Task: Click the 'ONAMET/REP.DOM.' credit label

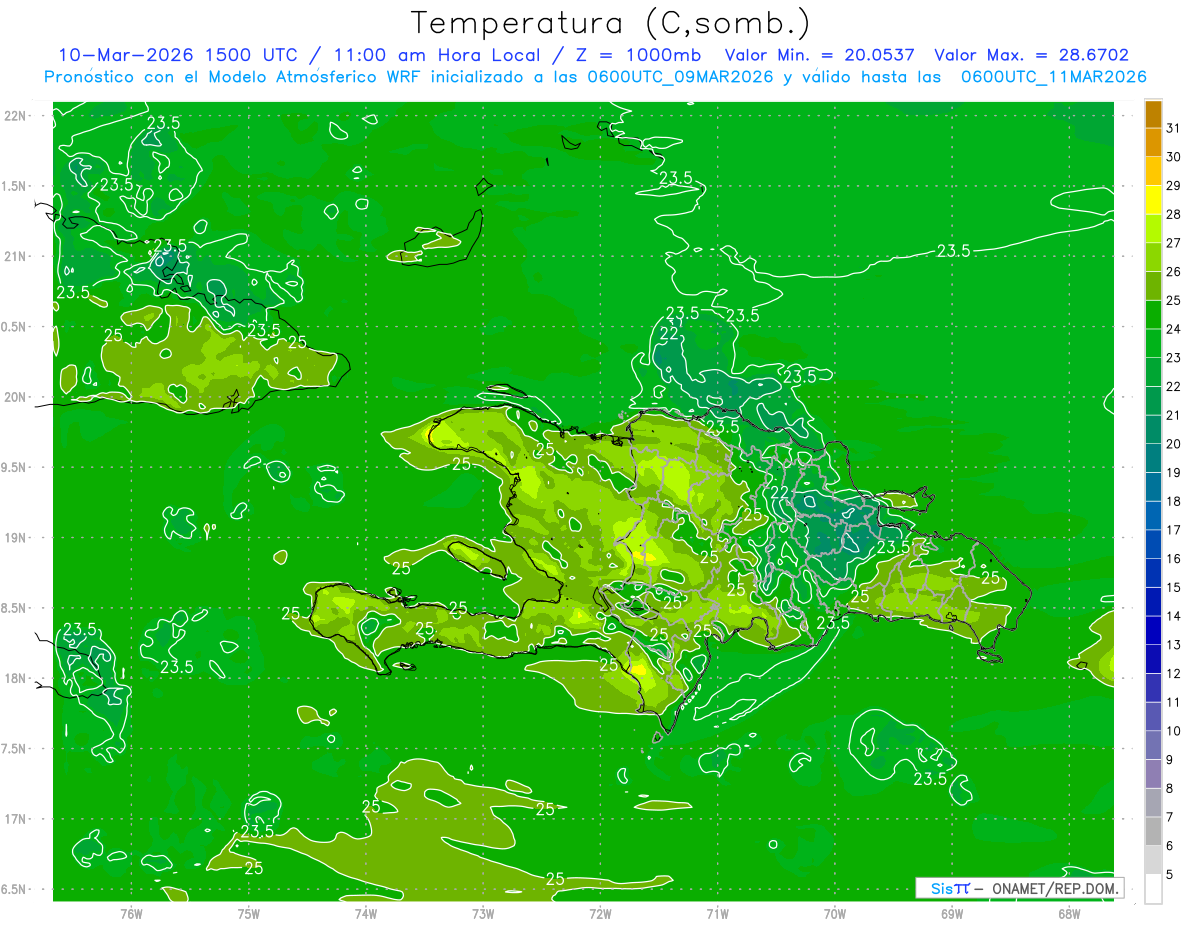Action: coord(1053,888)
